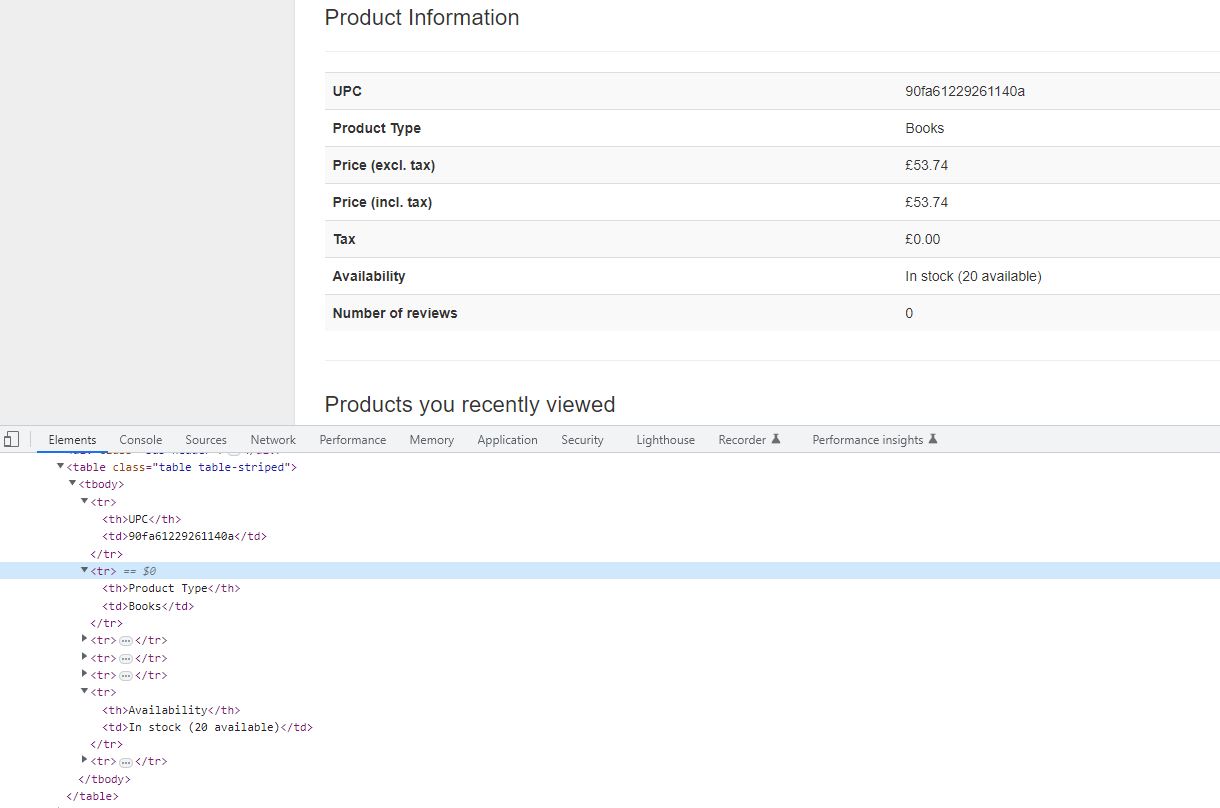Collapse the tr containing the Availability header

(84, 692)
